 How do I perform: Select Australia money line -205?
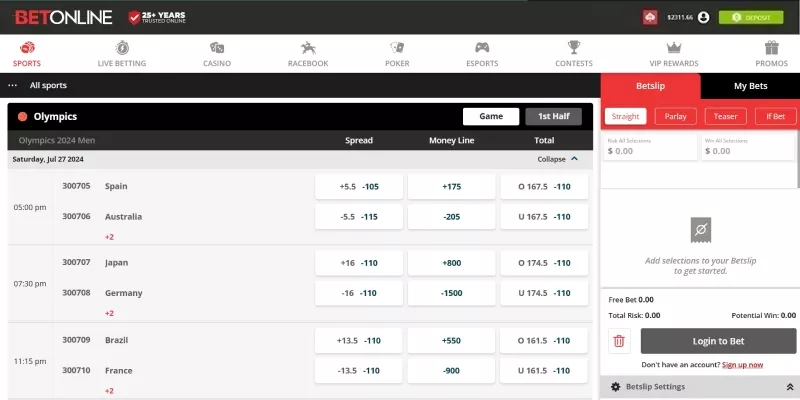coord(452,217)
